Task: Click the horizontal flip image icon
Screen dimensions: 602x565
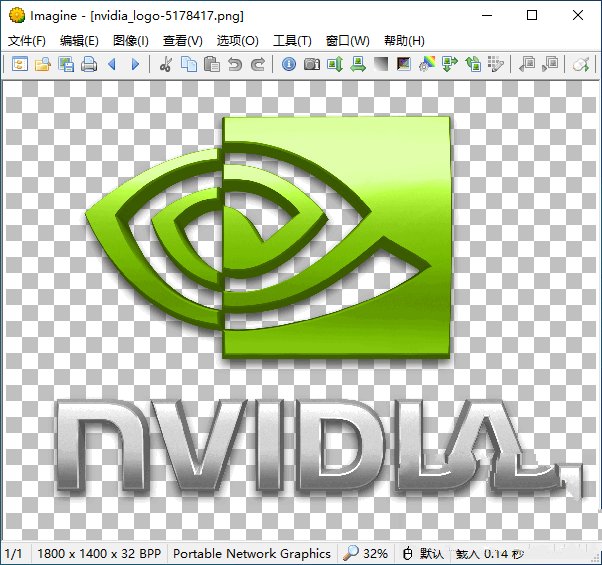Action: (x=358, y=64)
